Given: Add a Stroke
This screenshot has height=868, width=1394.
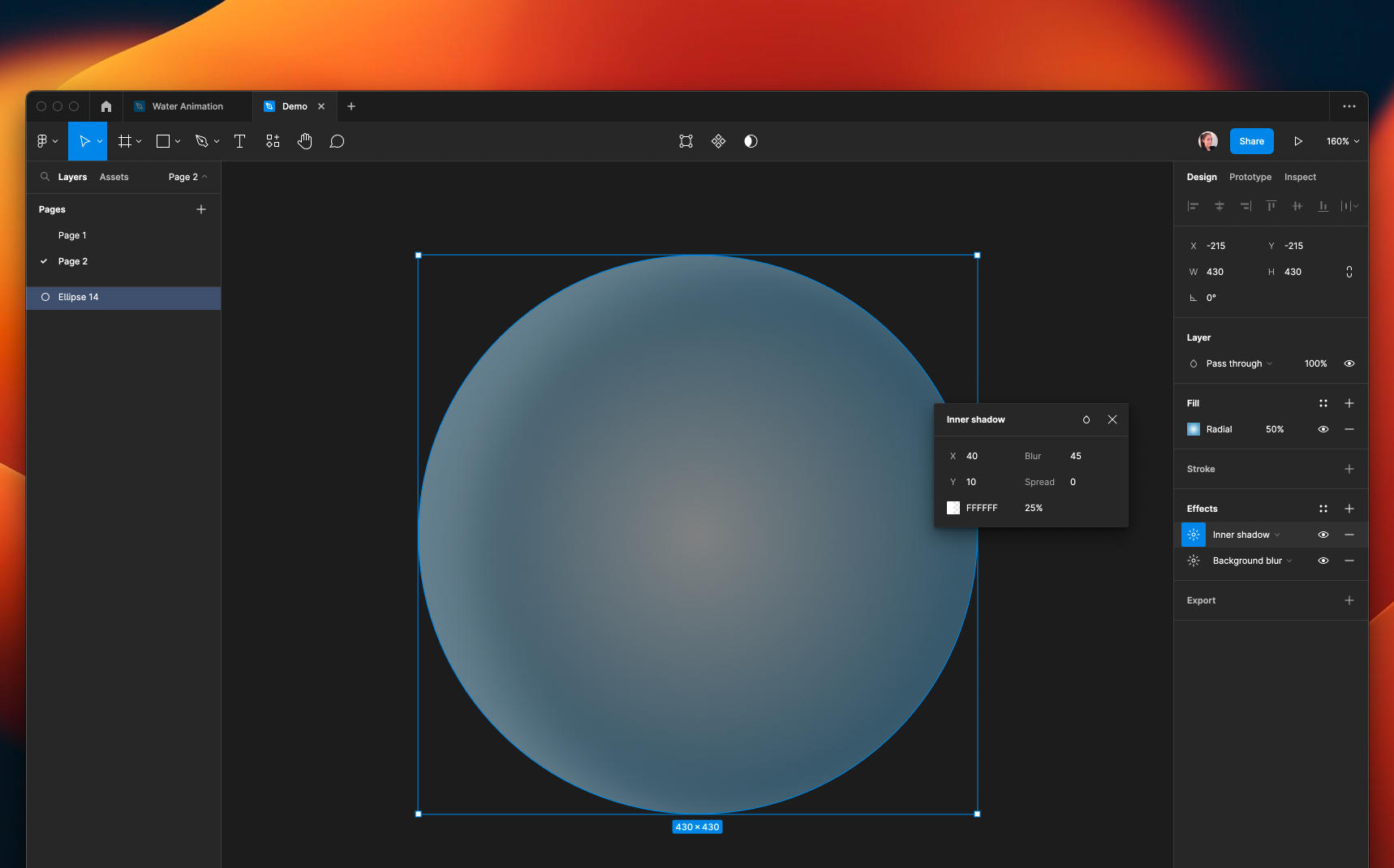Looking at the screenshot, I should pyautogui.click(x=1349, y=469).
